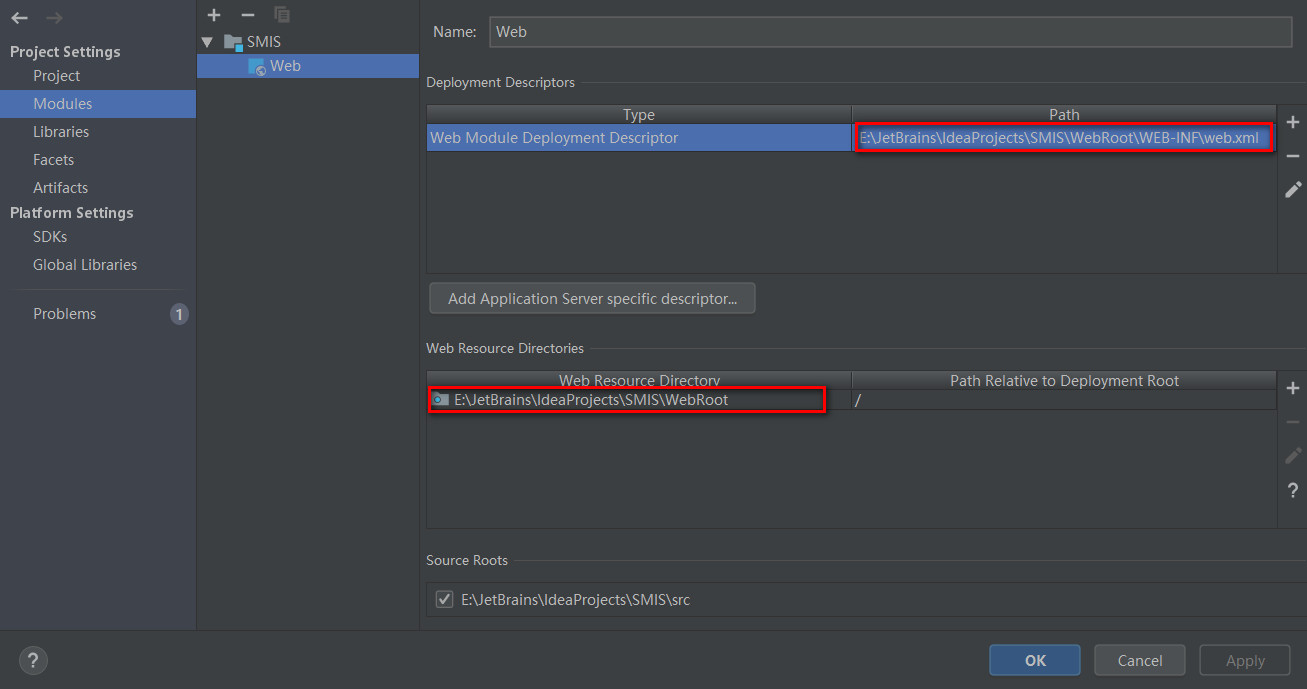
Task: Select the SMIS module tree item
Action: pos(264,42)
